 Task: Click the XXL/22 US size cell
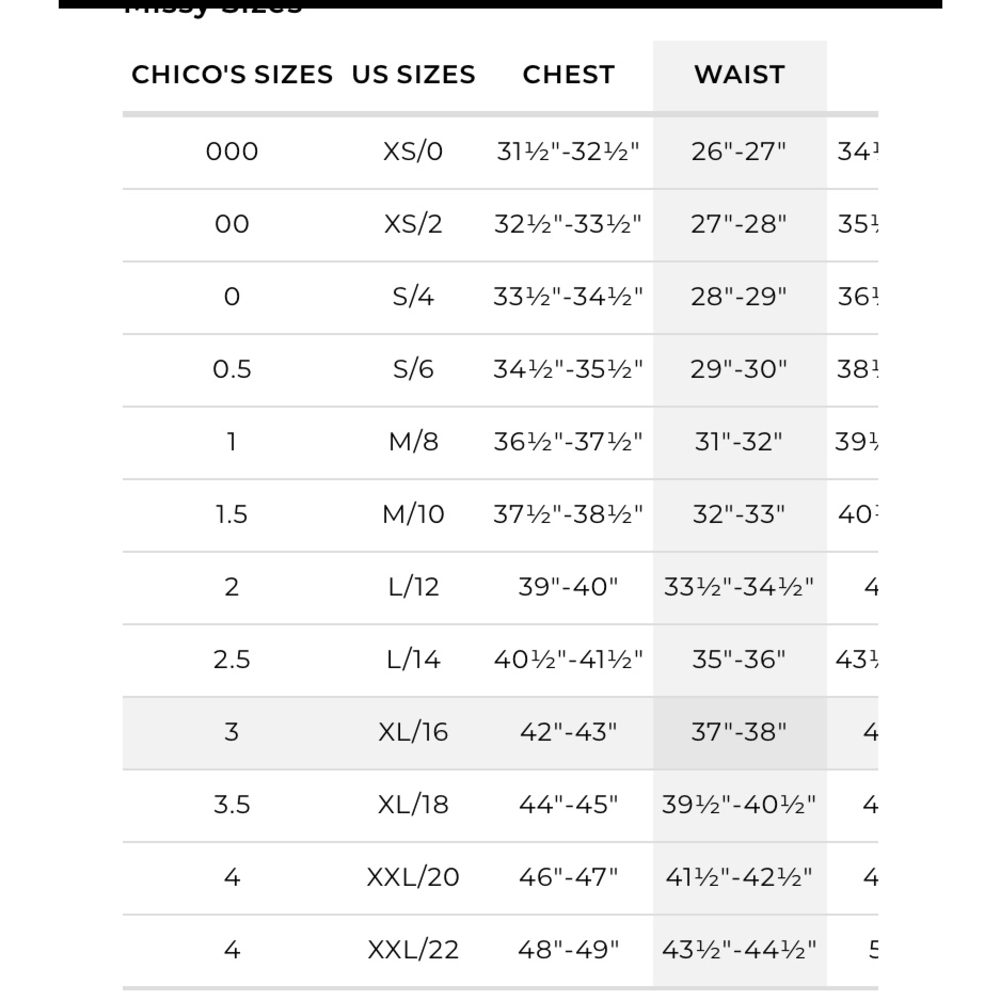[413, 950]
